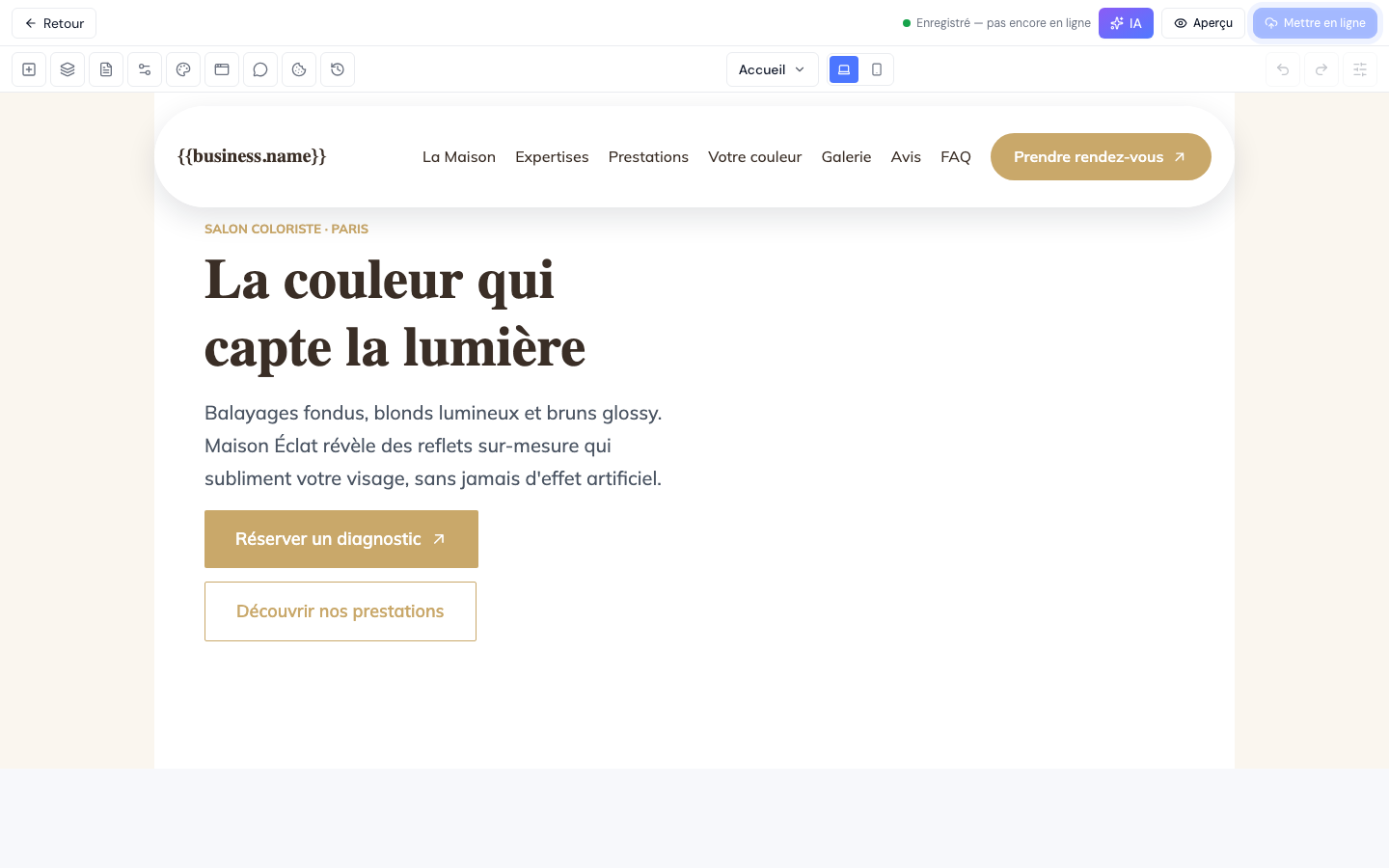Image resolution: width=1389 pixels, height=868 pixels.
Task: Open the pages document icon
Action: (106, 69)
